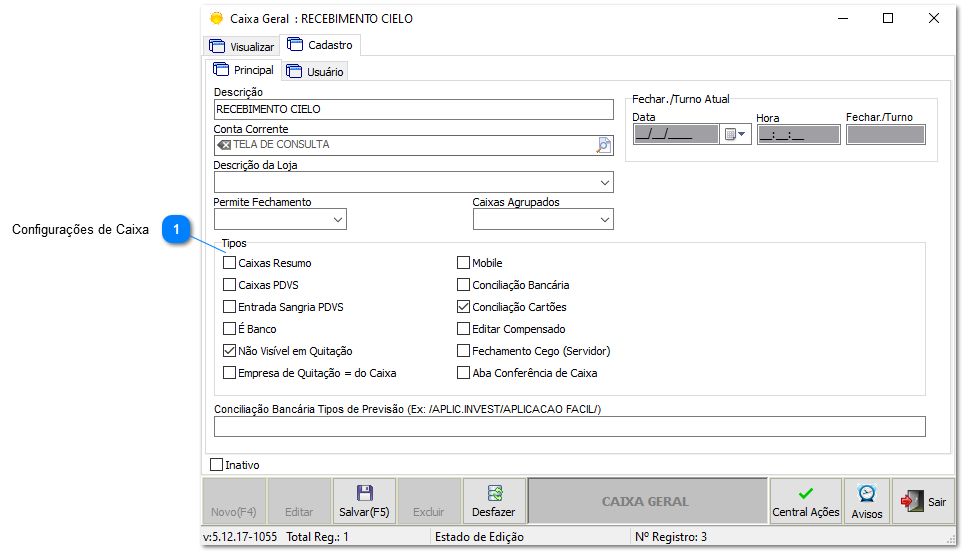Toggle Editar Compensado checkbox
This screenshot has width=965, height=554.
click(463, 329)
